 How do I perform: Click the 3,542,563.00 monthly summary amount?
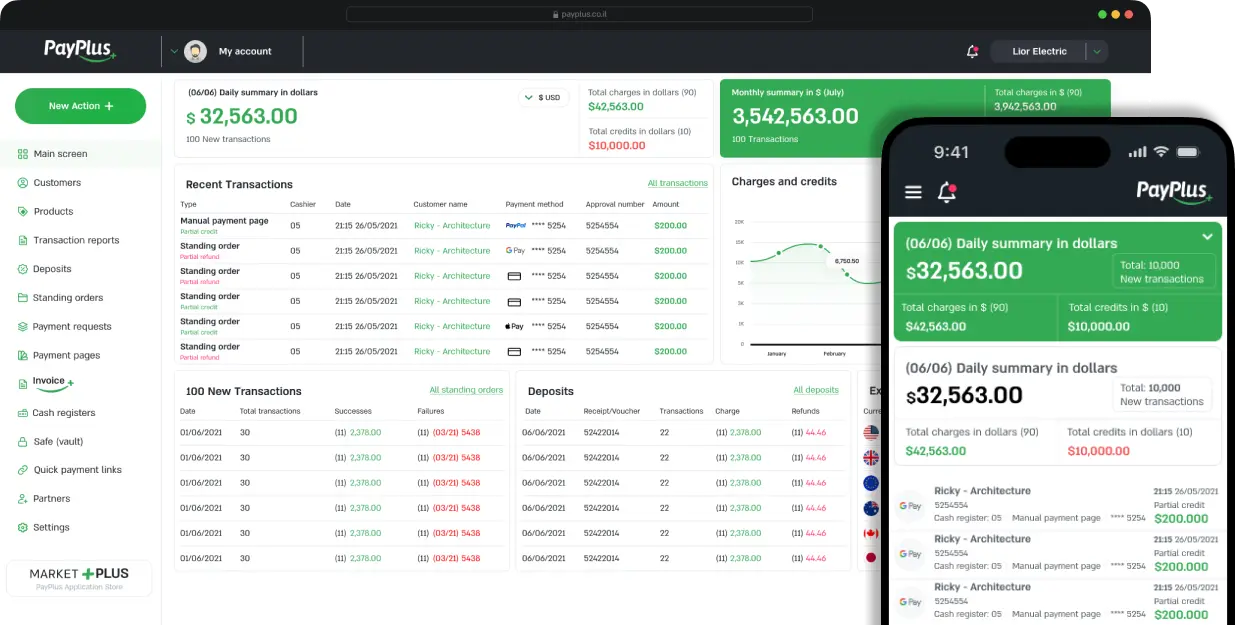(795, 116)
